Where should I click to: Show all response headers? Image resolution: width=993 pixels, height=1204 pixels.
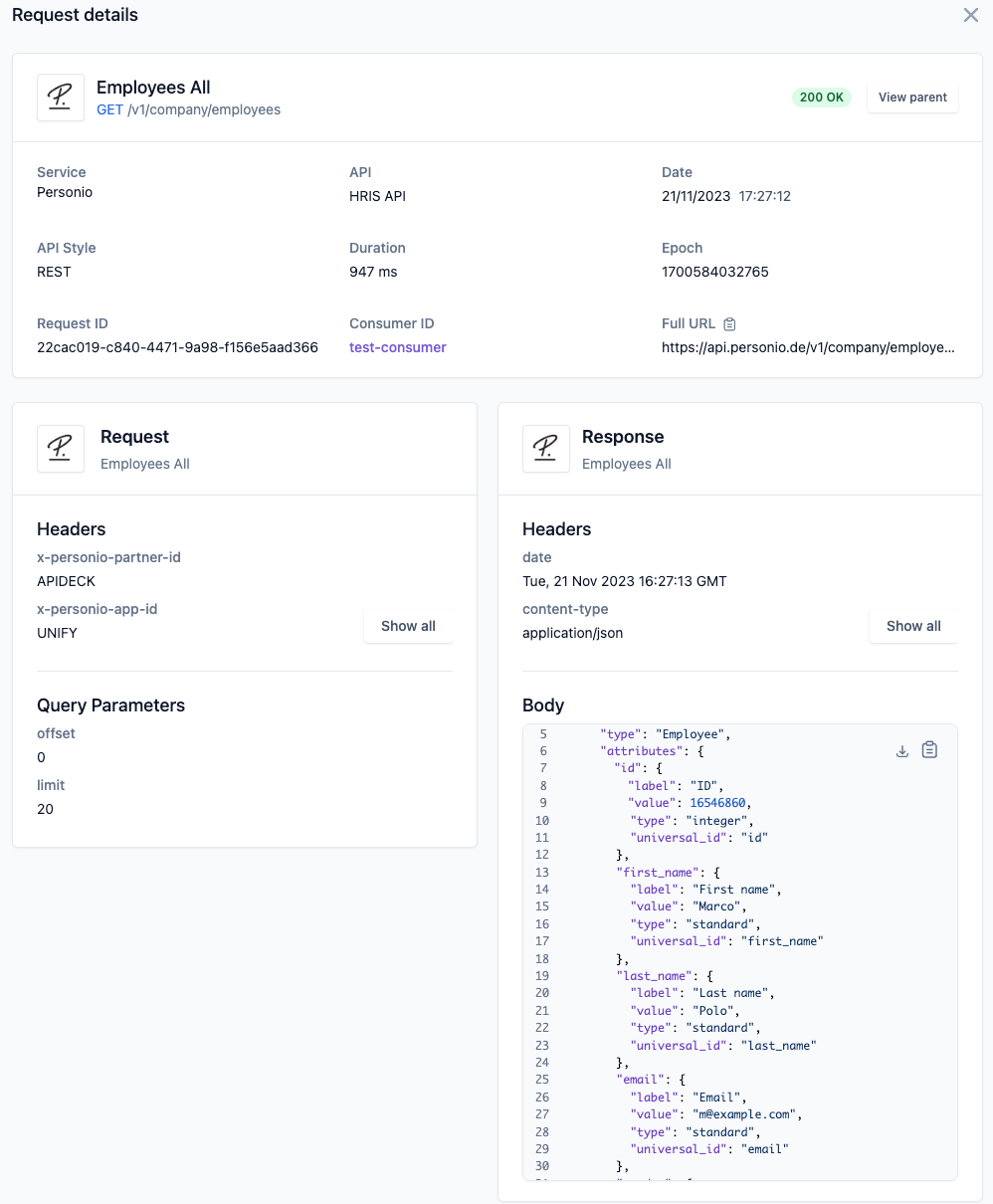(913, 626)
